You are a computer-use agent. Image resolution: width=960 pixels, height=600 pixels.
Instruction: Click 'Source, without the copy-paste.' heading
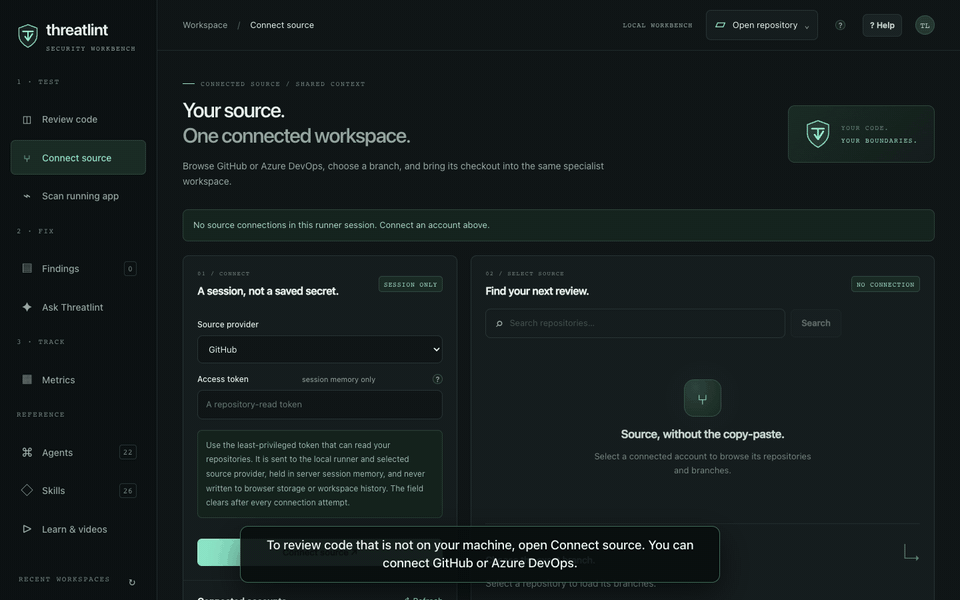[x=702, y=434]
